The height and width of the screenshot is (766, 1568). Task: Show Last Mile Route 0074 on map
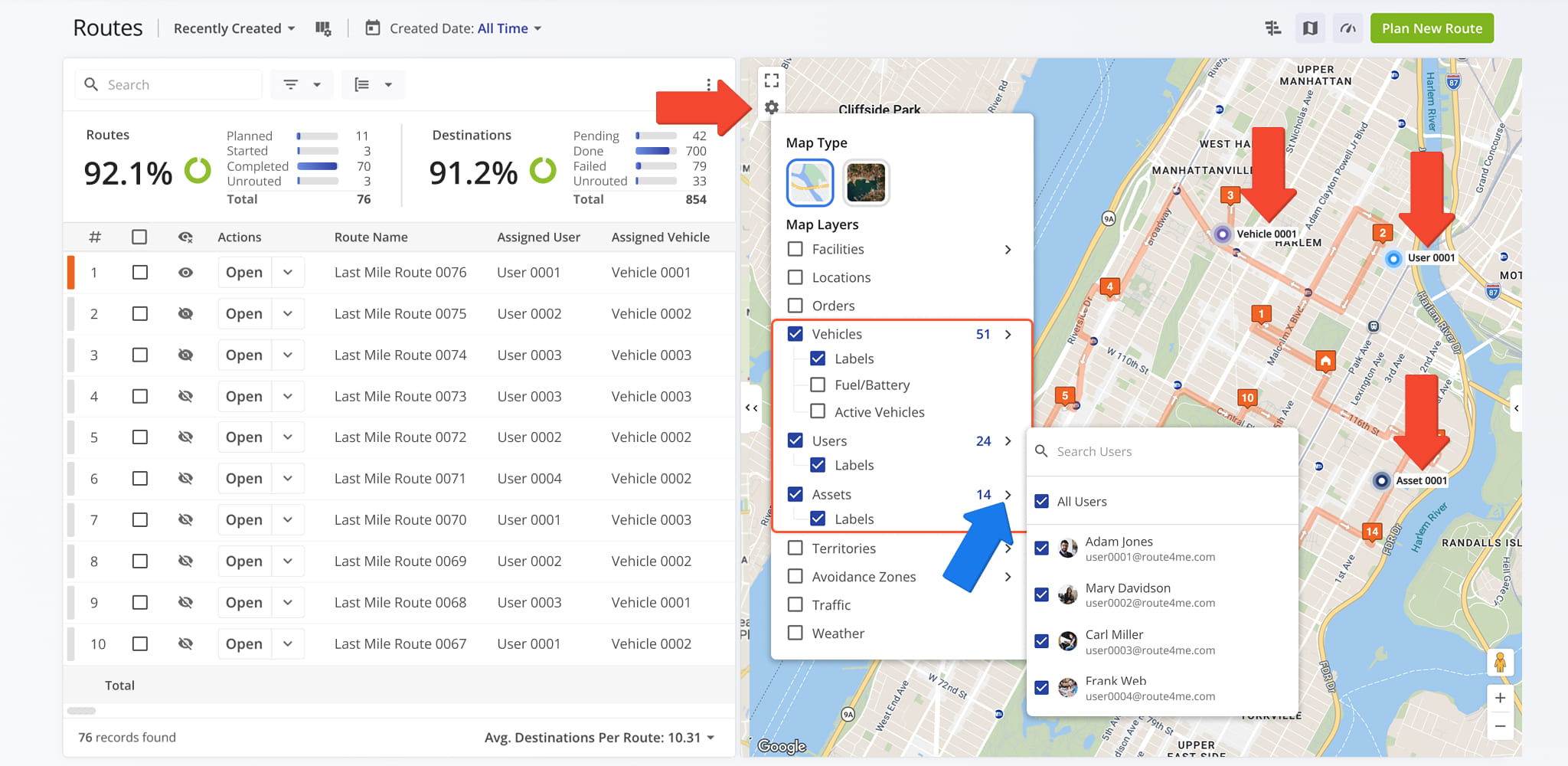(185, 355)
